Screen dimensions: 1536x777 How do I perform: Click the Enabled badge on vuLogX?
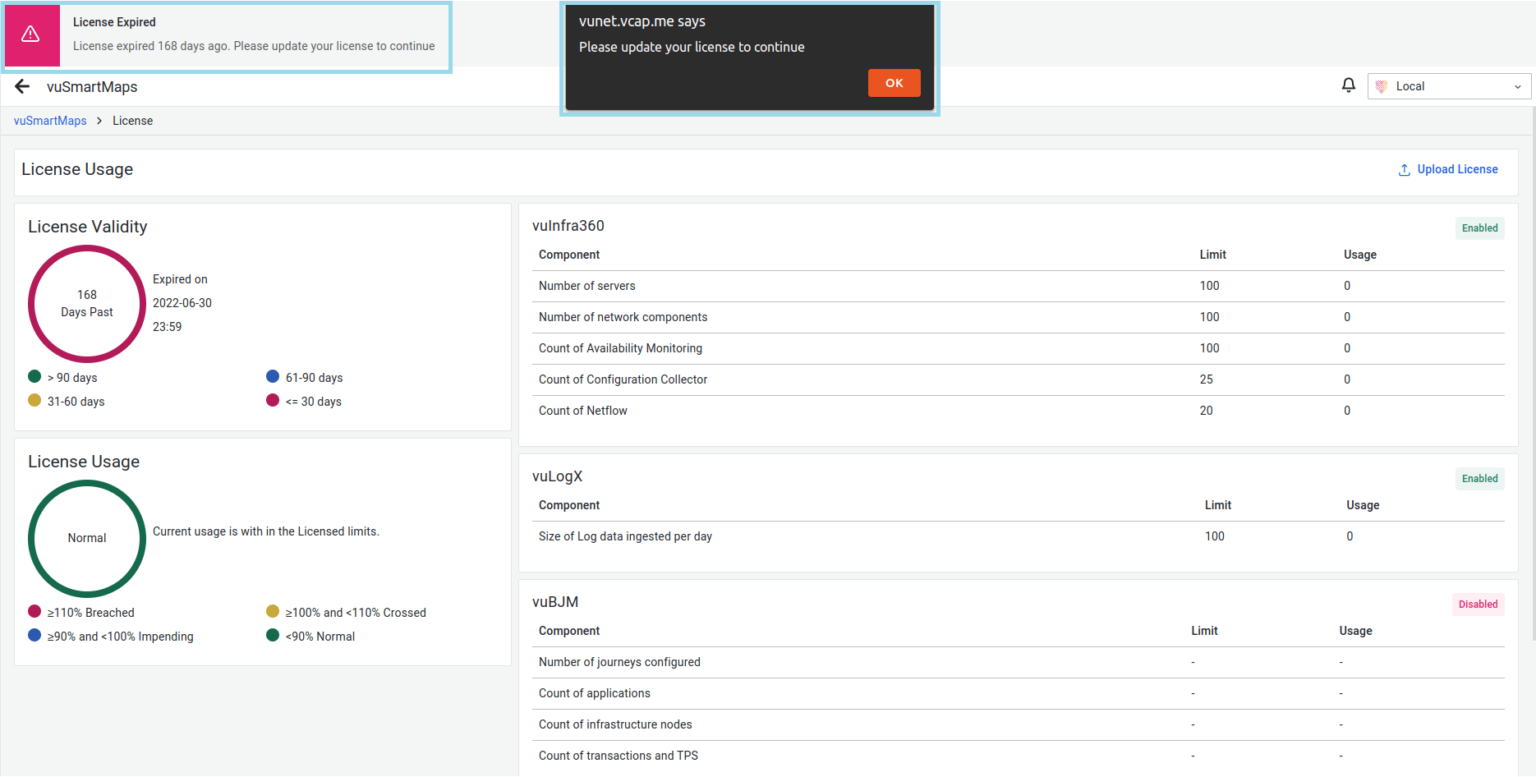[x=1479, y=479]
